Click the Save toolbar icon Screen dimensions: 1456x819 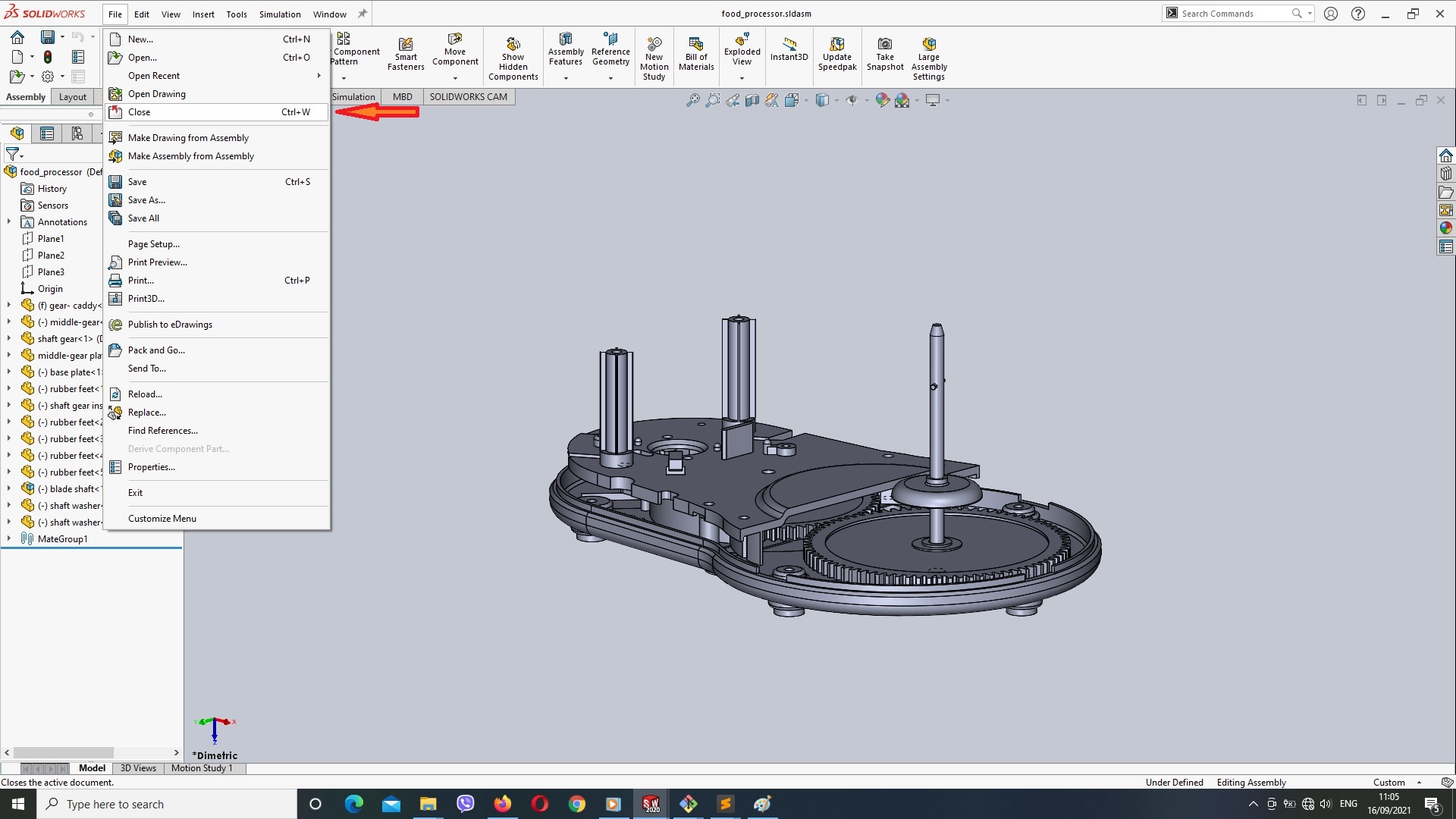point(47,37)
